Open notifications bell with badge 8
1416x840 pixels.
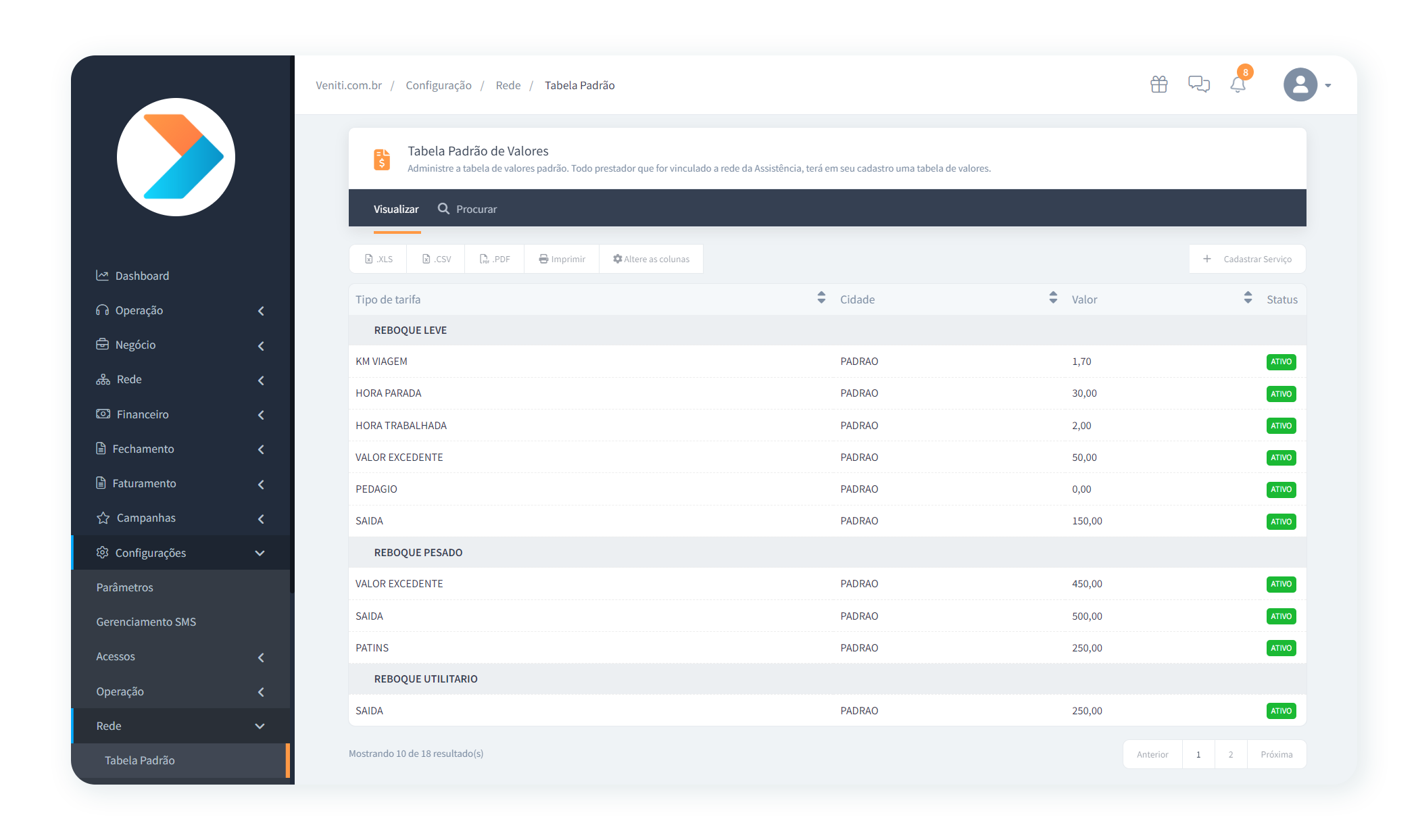click(1238, 84)
